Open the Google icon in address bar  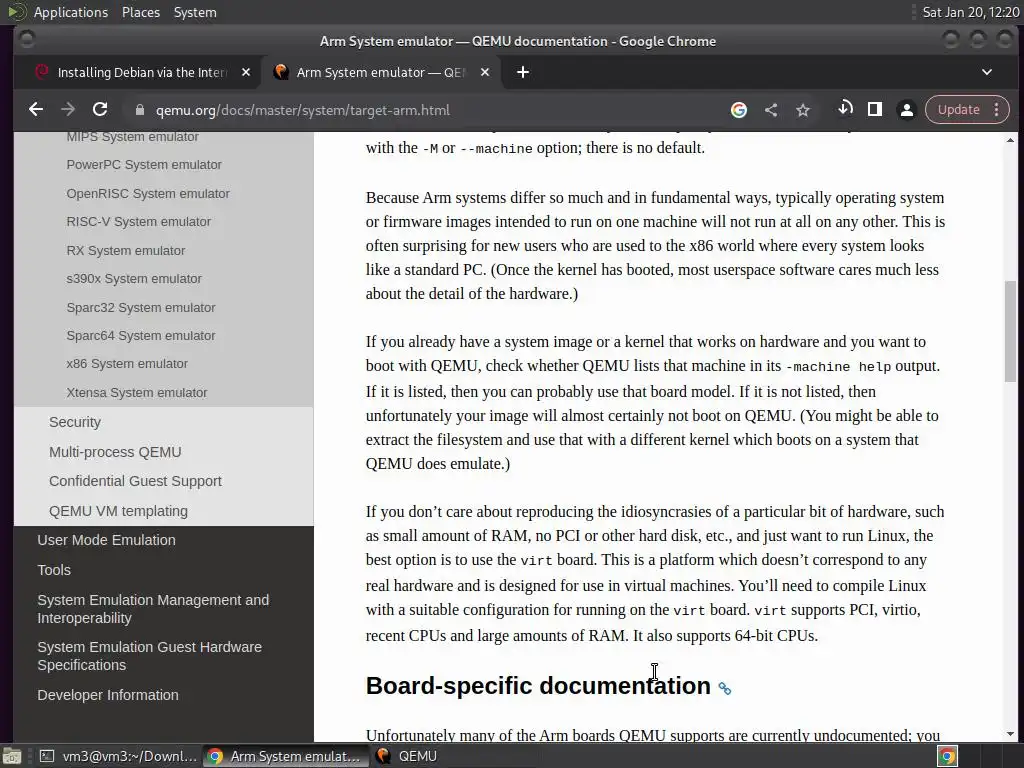coord(739,110)
